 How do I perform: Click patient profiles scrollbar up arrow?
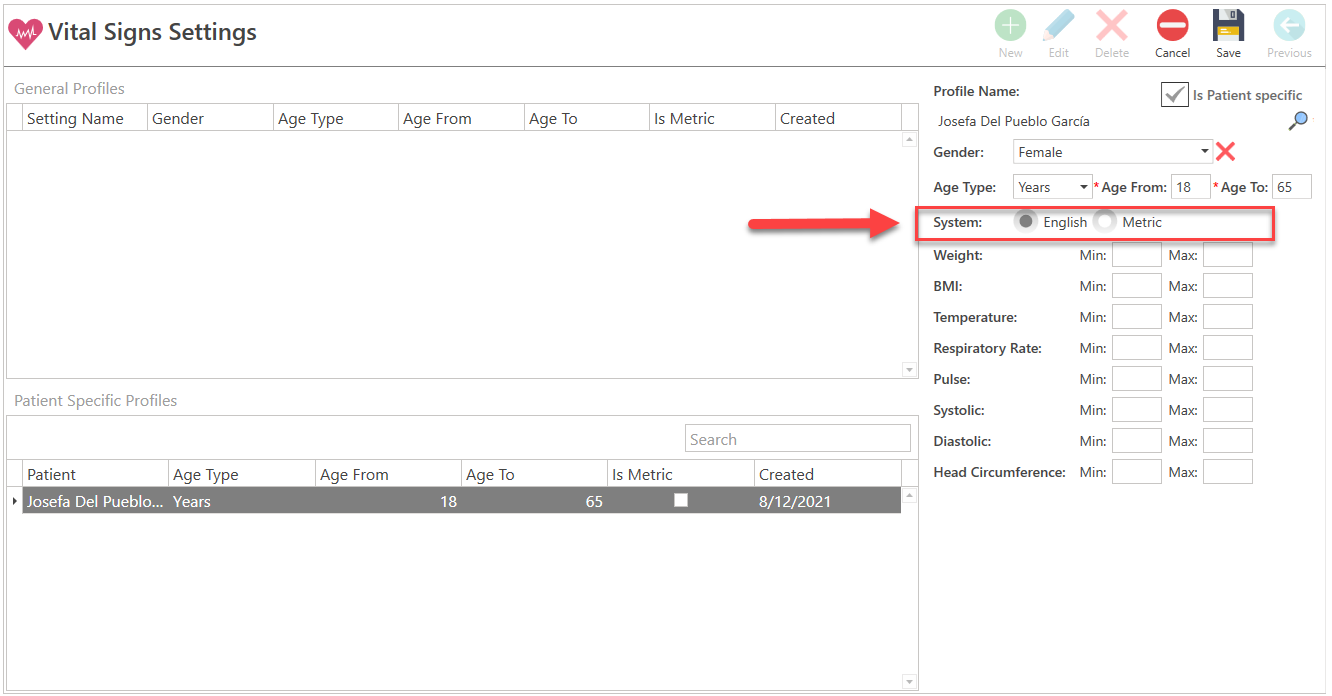click(909, 495)
